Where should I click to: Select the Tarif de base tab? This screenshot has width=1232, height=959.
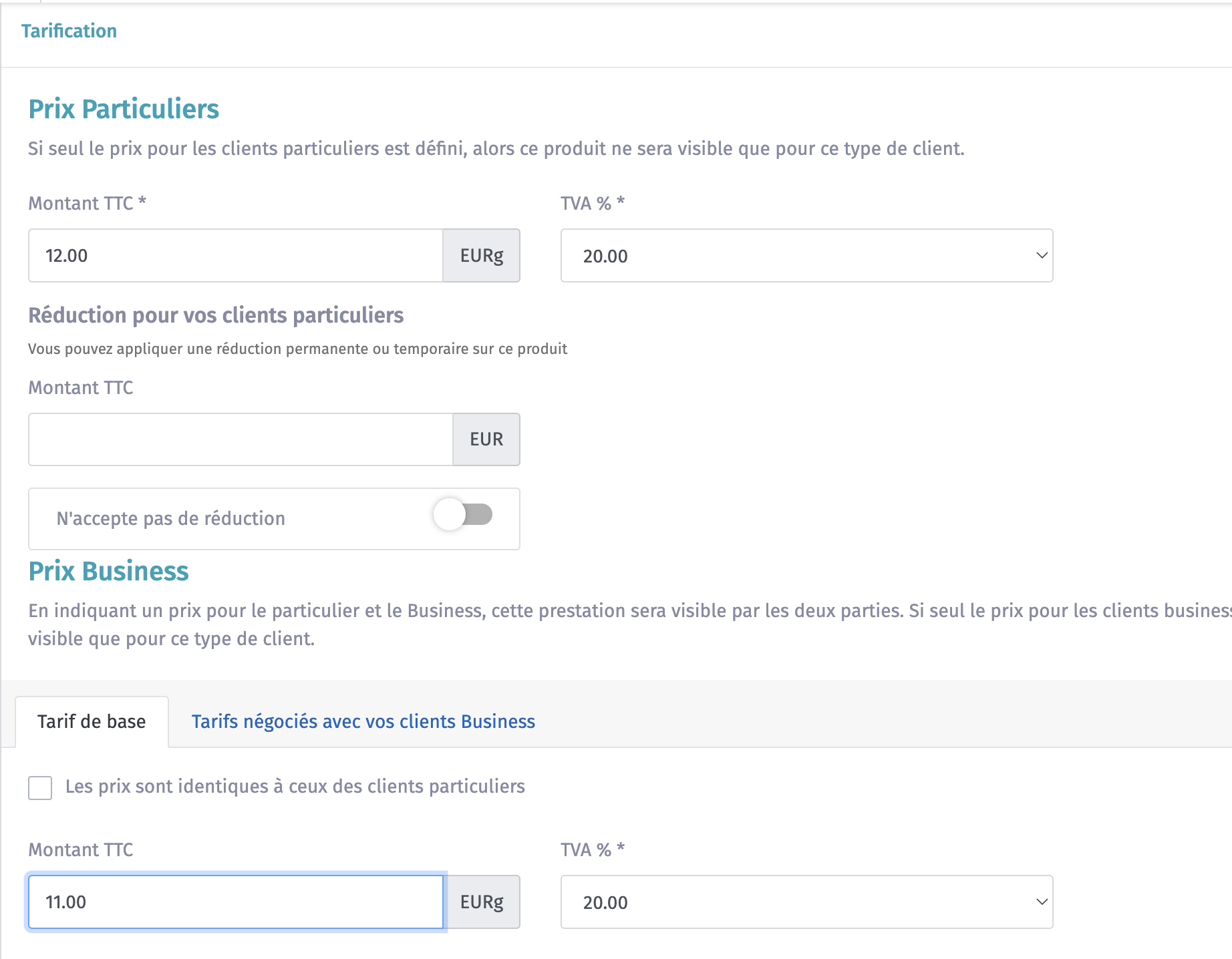click(x=92, y=722)
